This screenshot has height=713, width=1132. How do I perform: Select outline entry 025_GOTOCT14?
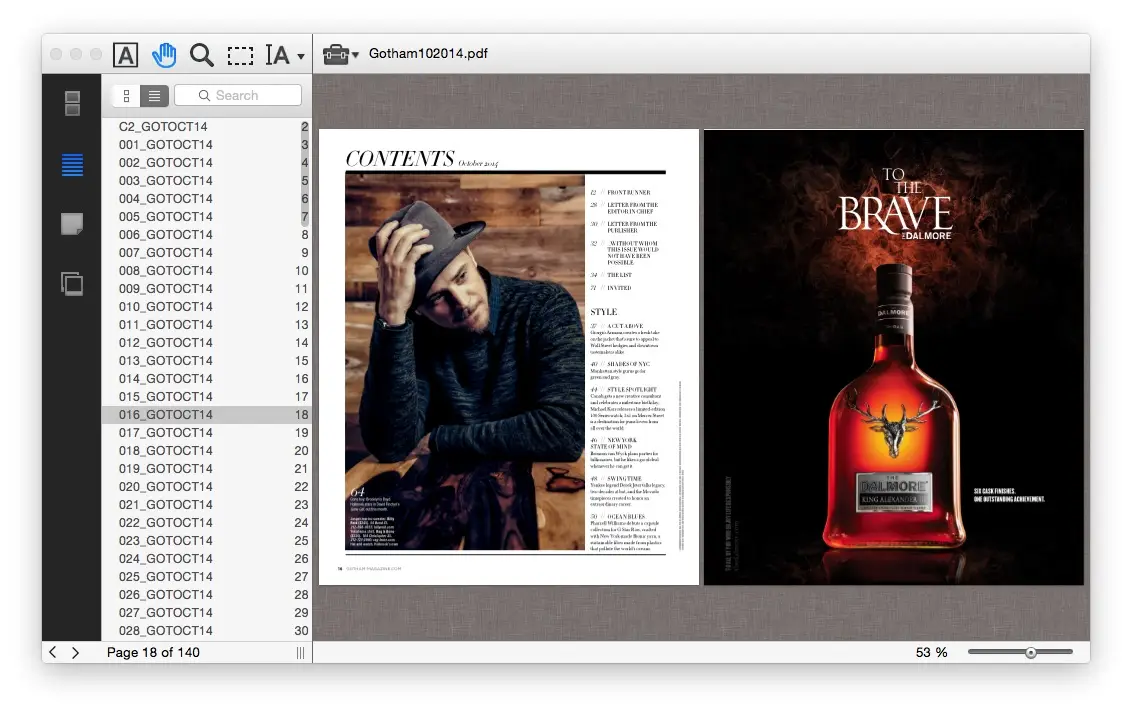[206, 577]
